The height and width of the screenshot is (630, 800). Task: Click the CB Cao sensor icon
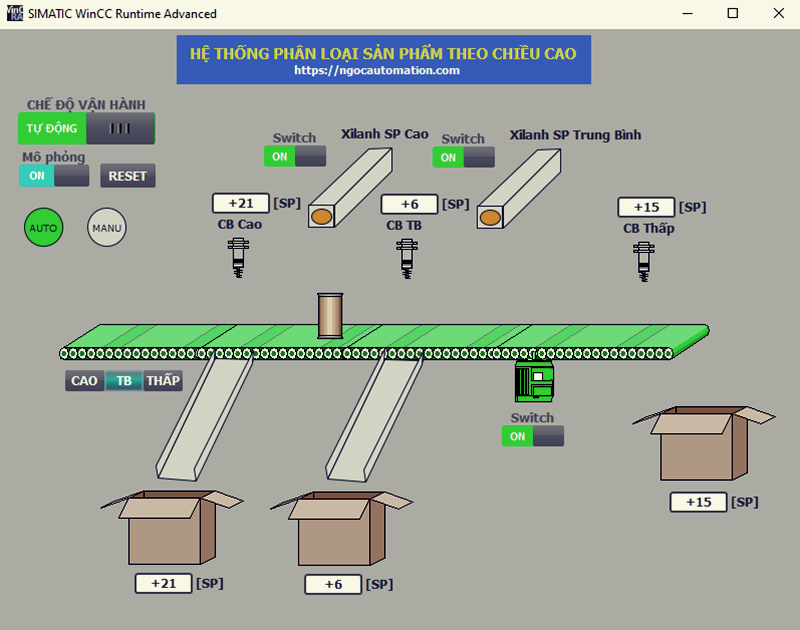(238, 258)
